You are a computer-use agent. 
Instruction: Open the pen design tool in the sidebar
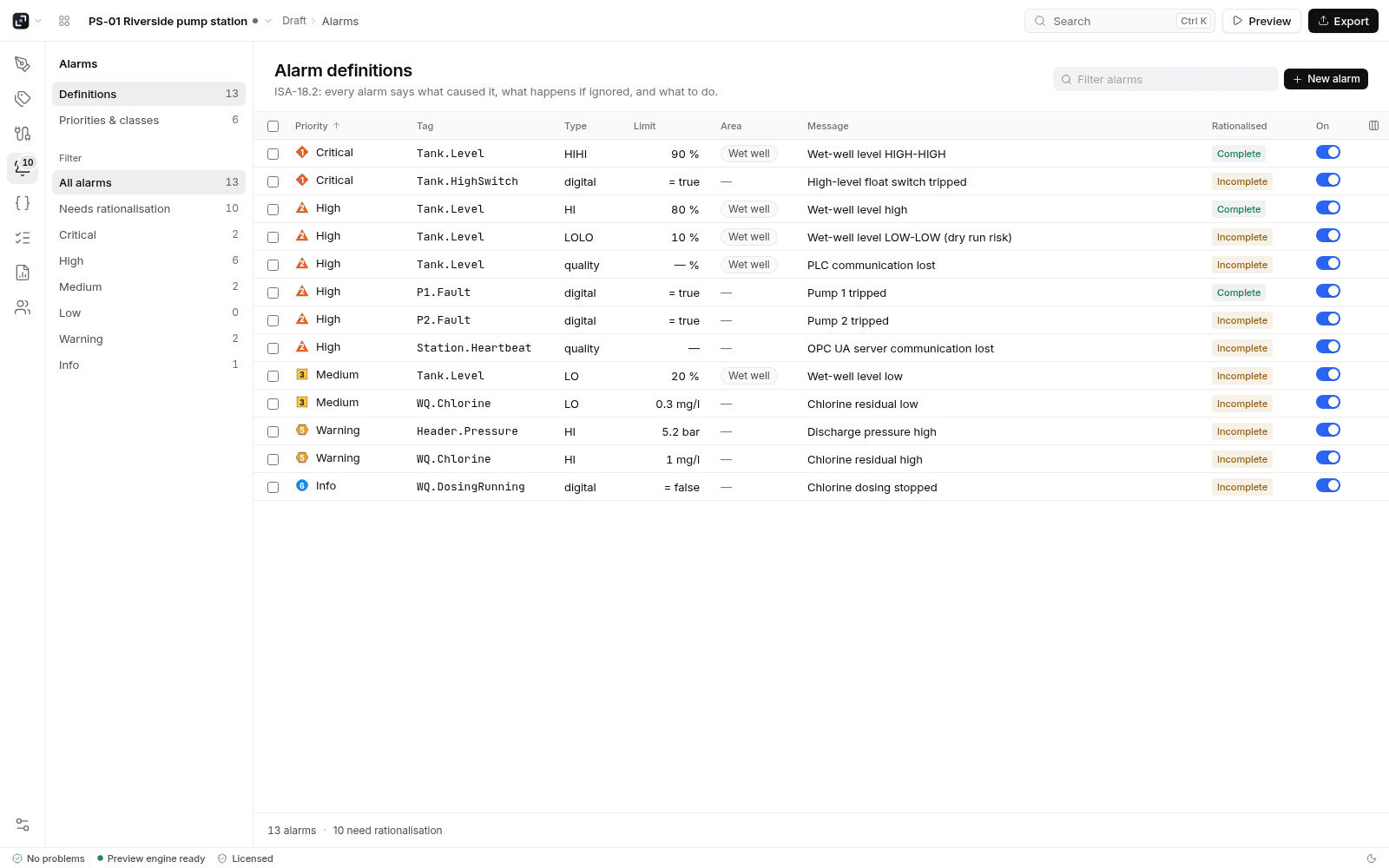pos(23,64)
